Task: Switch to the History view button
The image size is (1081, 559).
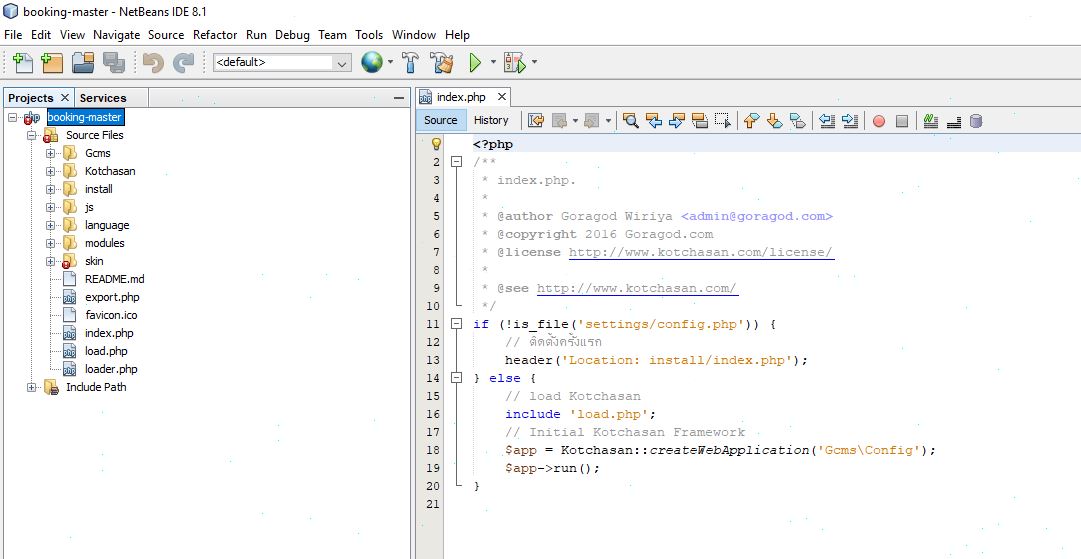Action: click(x=491, y=120)
